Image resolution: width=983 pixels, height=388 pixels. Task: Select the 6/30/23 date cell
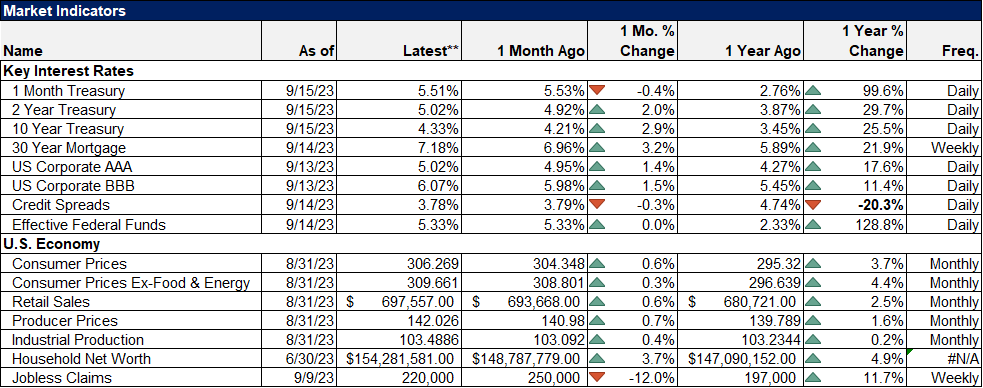(x=299, y=359)
